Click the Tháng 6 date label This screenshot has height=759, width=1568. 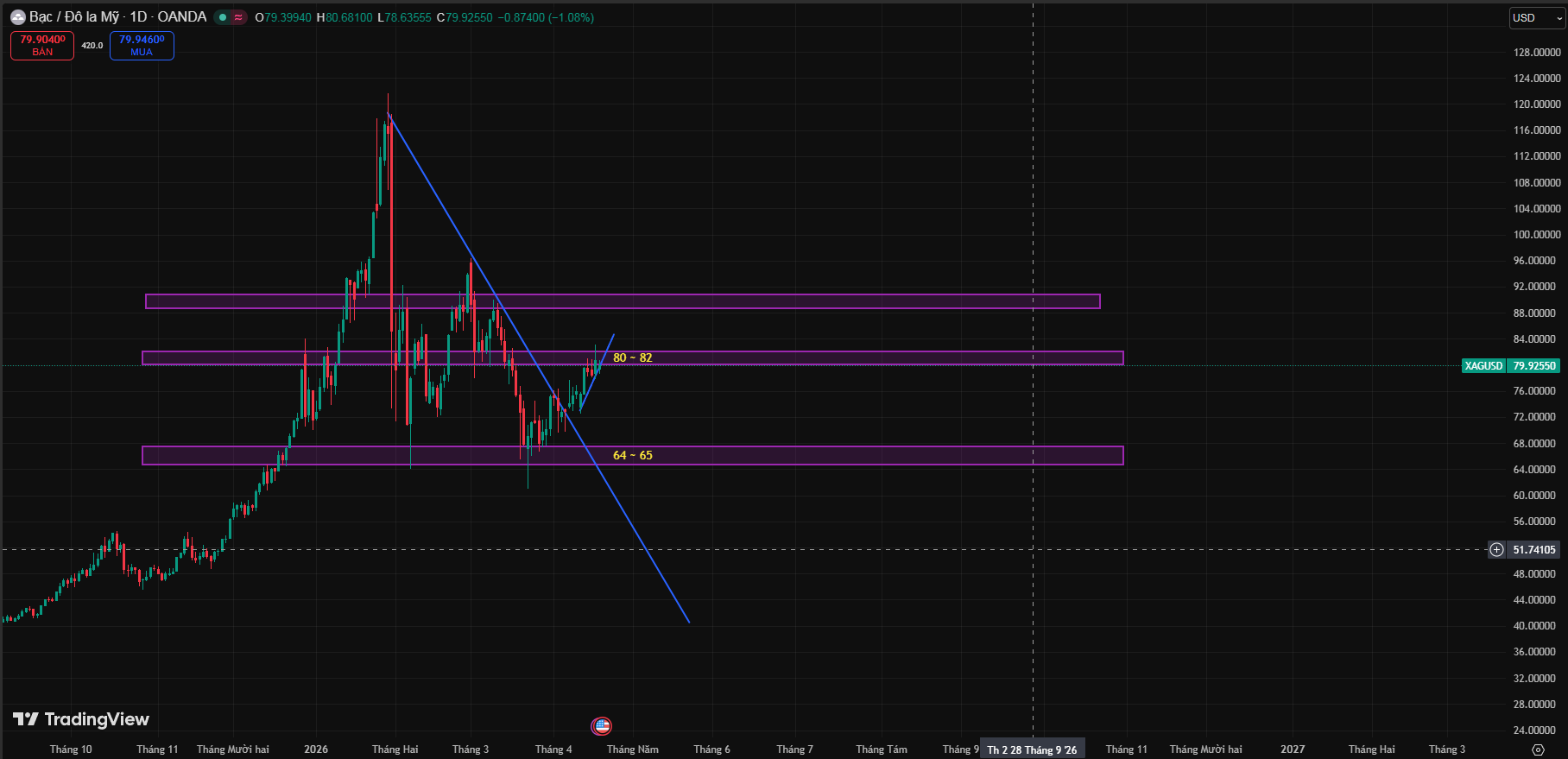(x=712, y=749)
